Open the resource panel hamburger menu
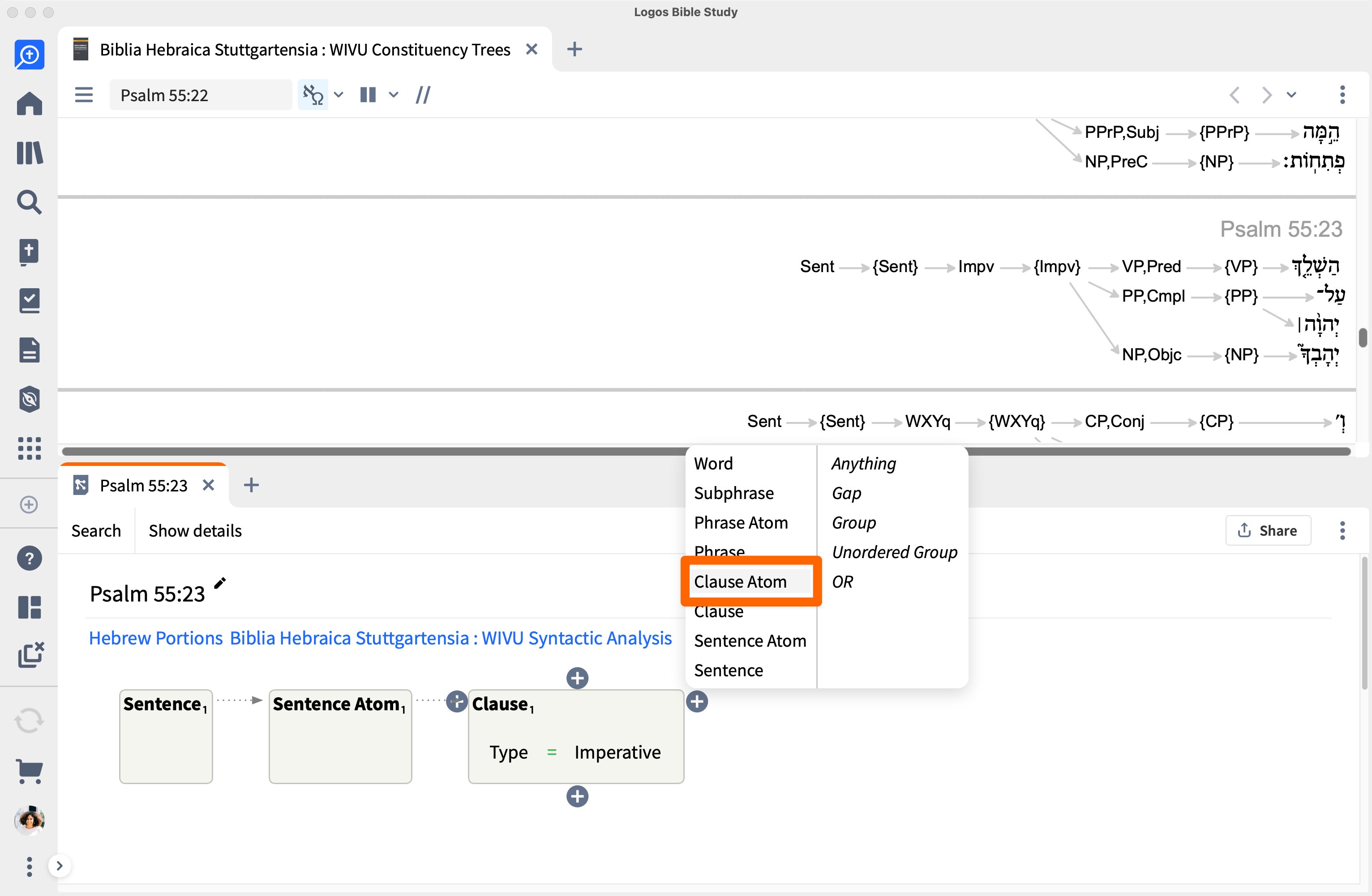The width and height of the screenshot is (1372, 896). (x=84, y=94)
